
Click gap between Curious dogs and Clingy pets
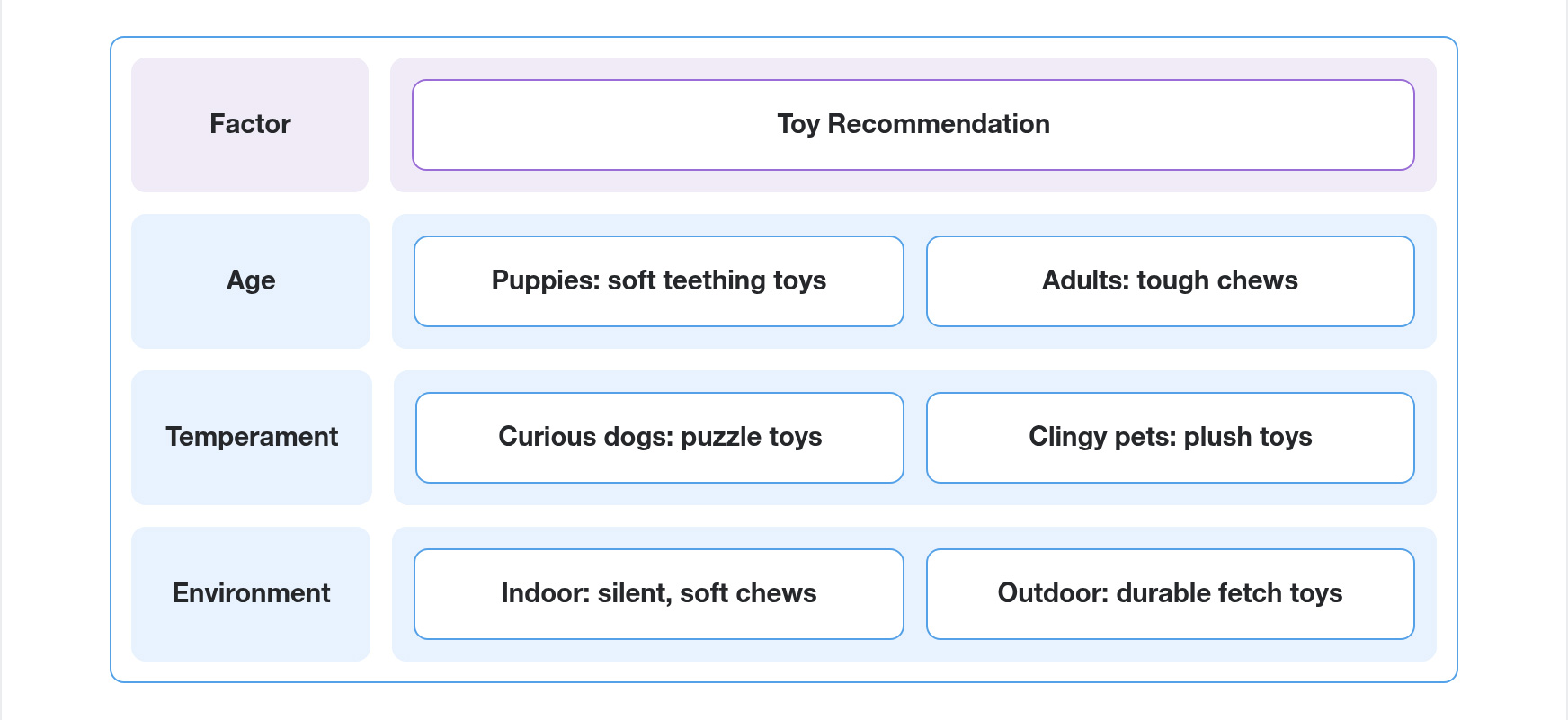tap(915, 437)
